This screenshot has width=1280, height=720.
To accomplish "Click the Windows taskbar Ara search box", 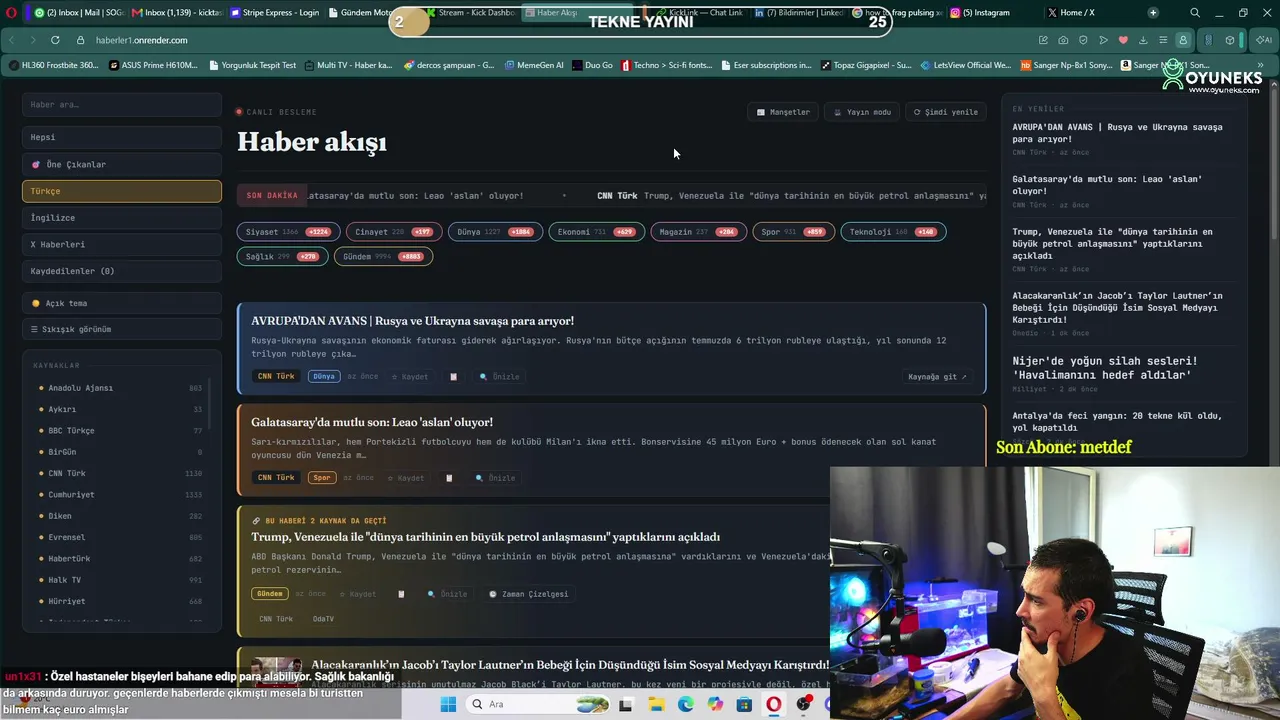I will point(538,705).
